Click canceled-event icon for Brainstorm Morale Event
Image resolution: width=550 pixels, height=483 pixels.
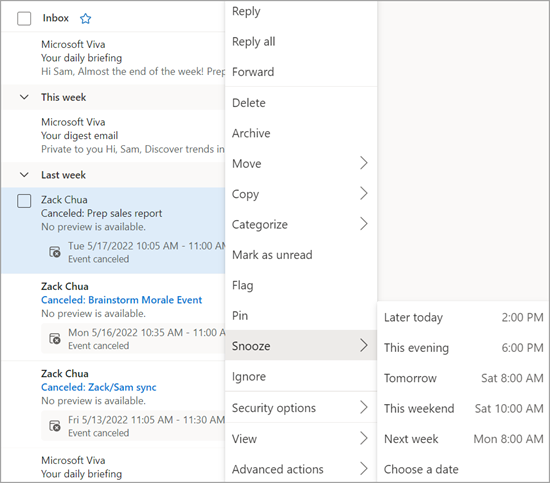55,338
